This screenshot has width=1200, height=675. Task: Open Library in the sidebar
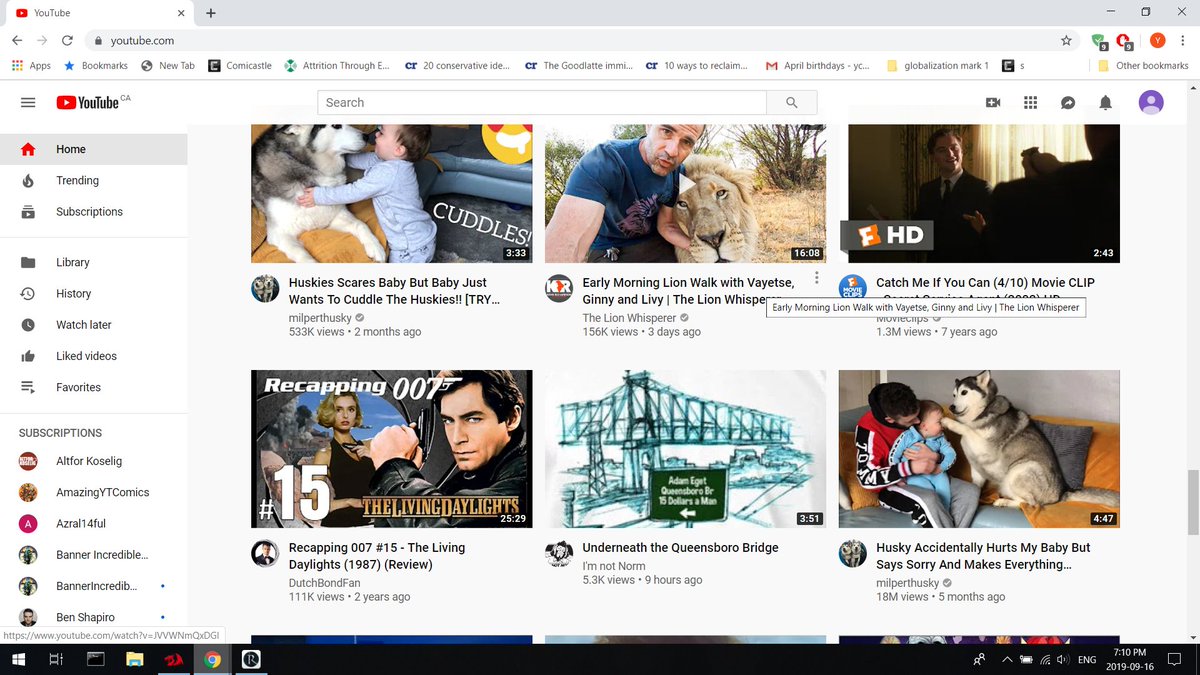93,262
